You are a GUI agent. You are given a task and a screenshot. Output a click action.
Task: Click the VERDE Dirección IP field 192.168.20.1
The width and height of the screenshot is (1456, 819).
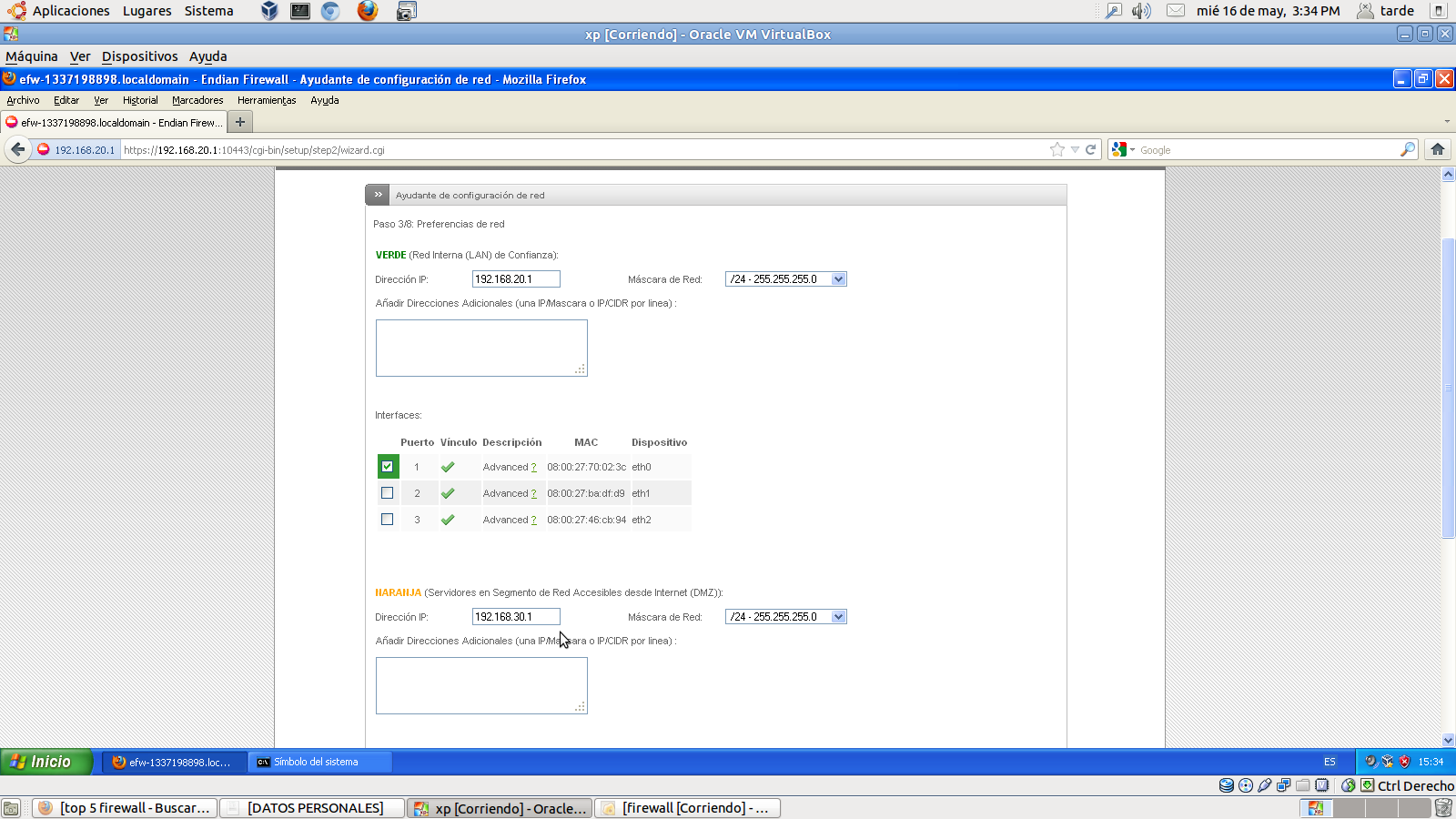tap(515, 278)
